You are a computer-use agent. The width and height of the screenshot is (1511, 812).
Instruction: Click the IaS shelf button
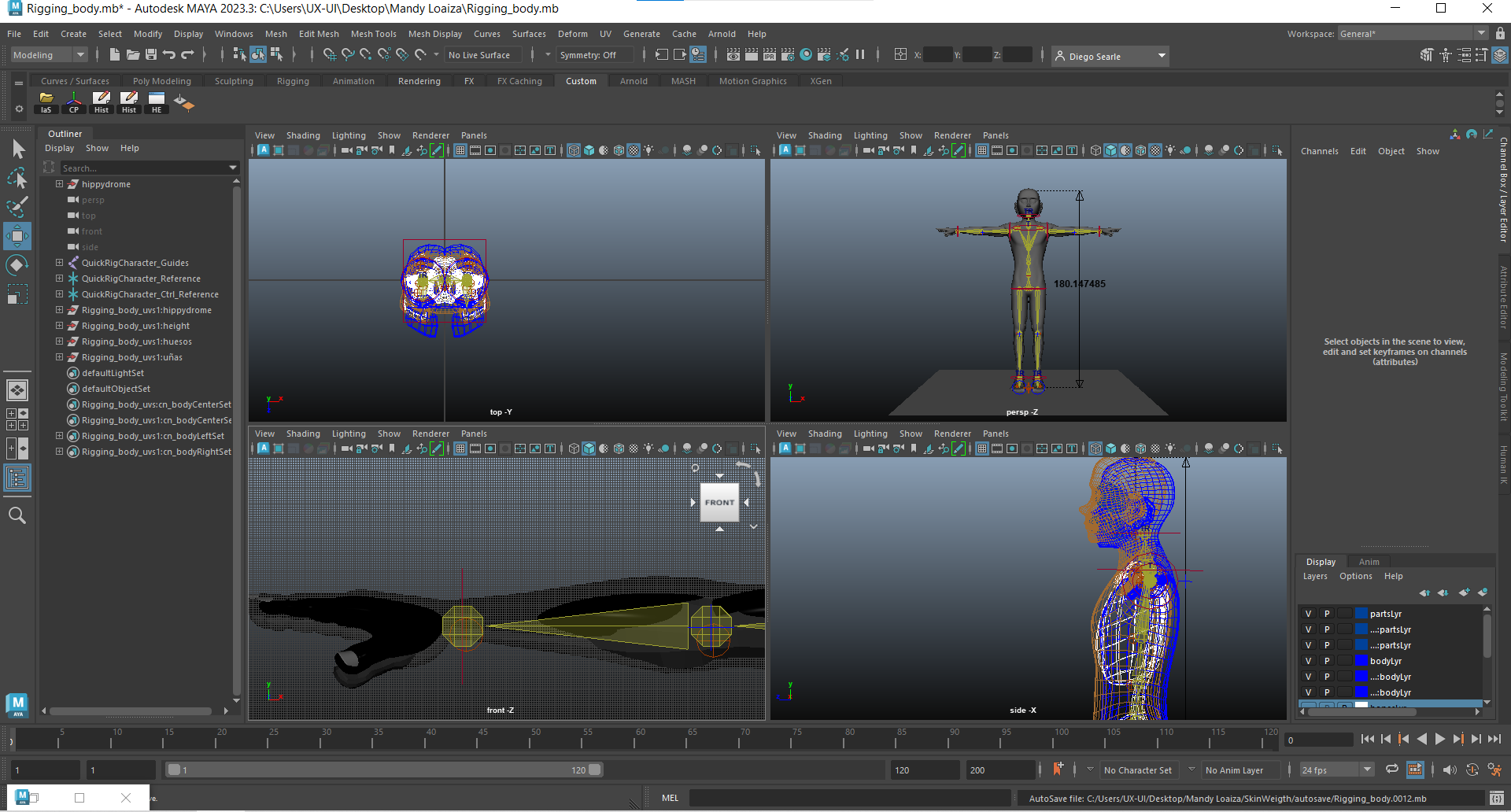(x=46, y=102)
